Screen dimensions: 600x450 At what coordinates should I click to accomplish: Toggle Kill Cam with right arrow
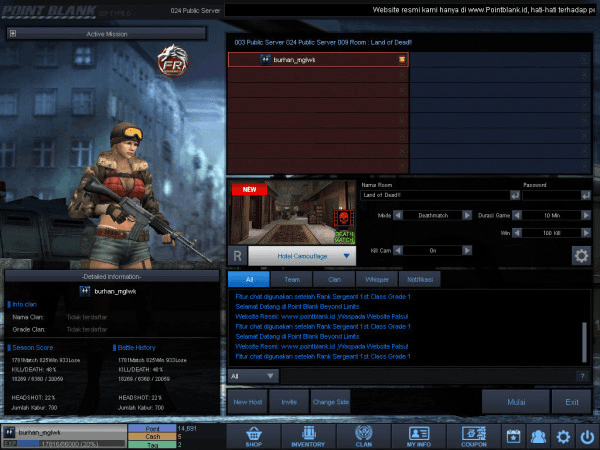[467, 251]
